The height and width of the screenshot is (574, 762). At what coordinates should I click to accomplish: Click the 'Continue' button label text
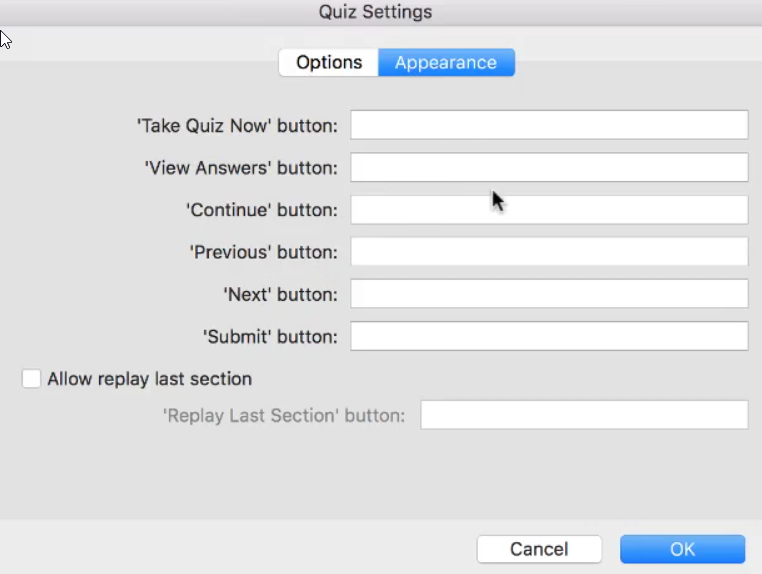(262, 210)
